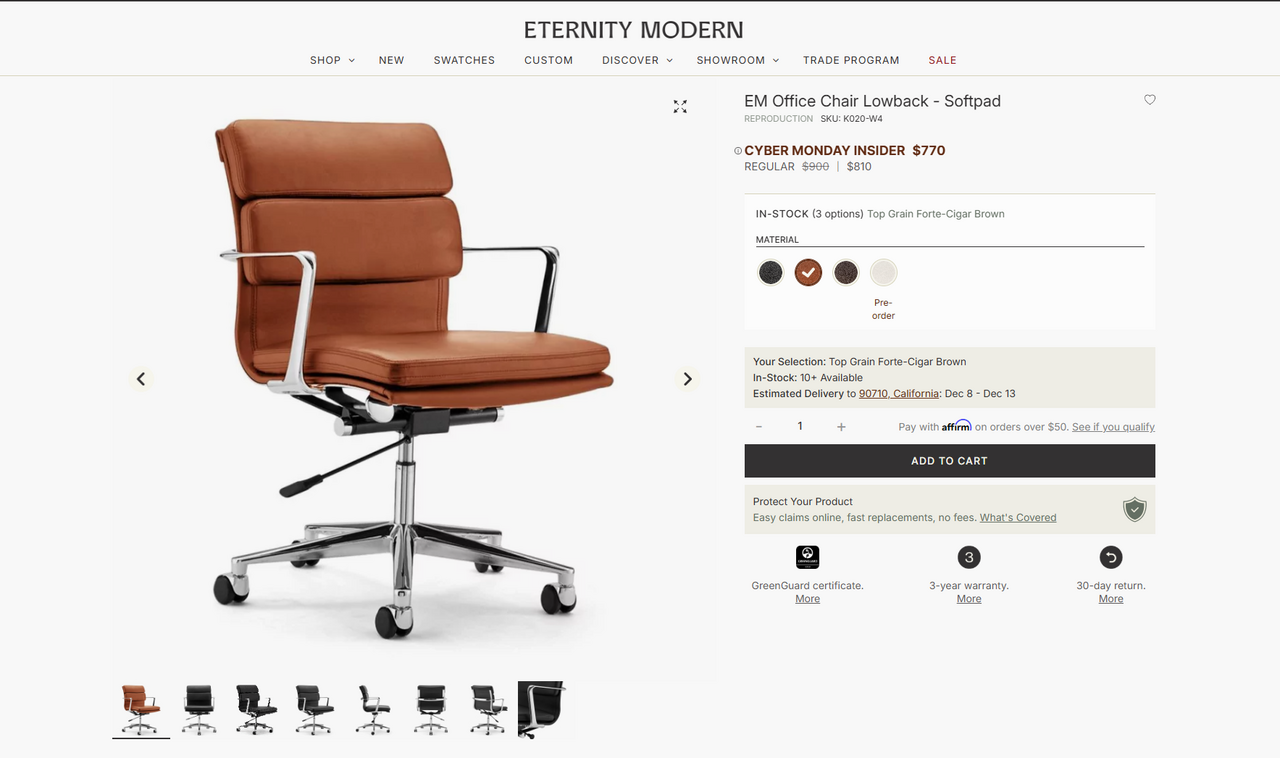The width and height of the screenshot is (1280, 758).
Task: Open the SALE menu item
Action: [x=942, y=60]
